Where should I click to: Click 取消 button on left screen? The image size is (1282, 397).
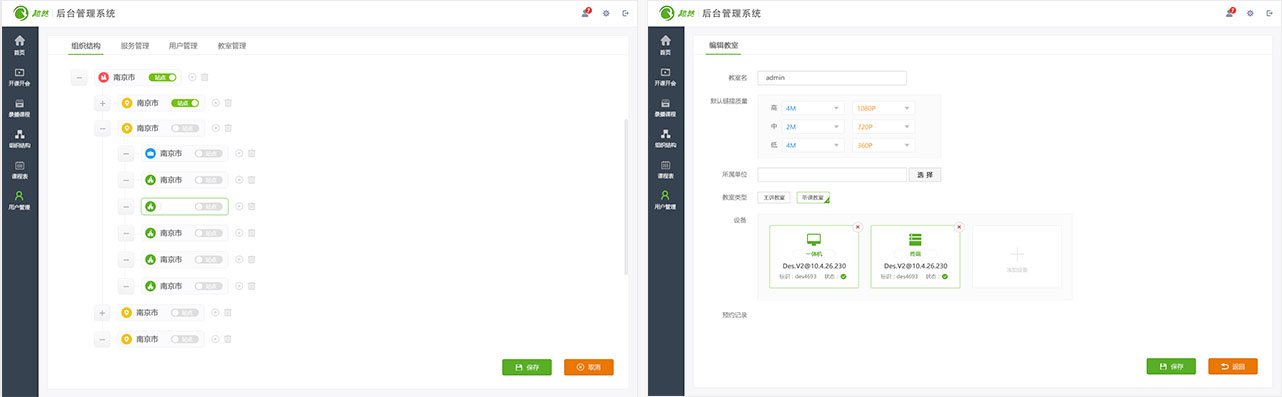589,367
